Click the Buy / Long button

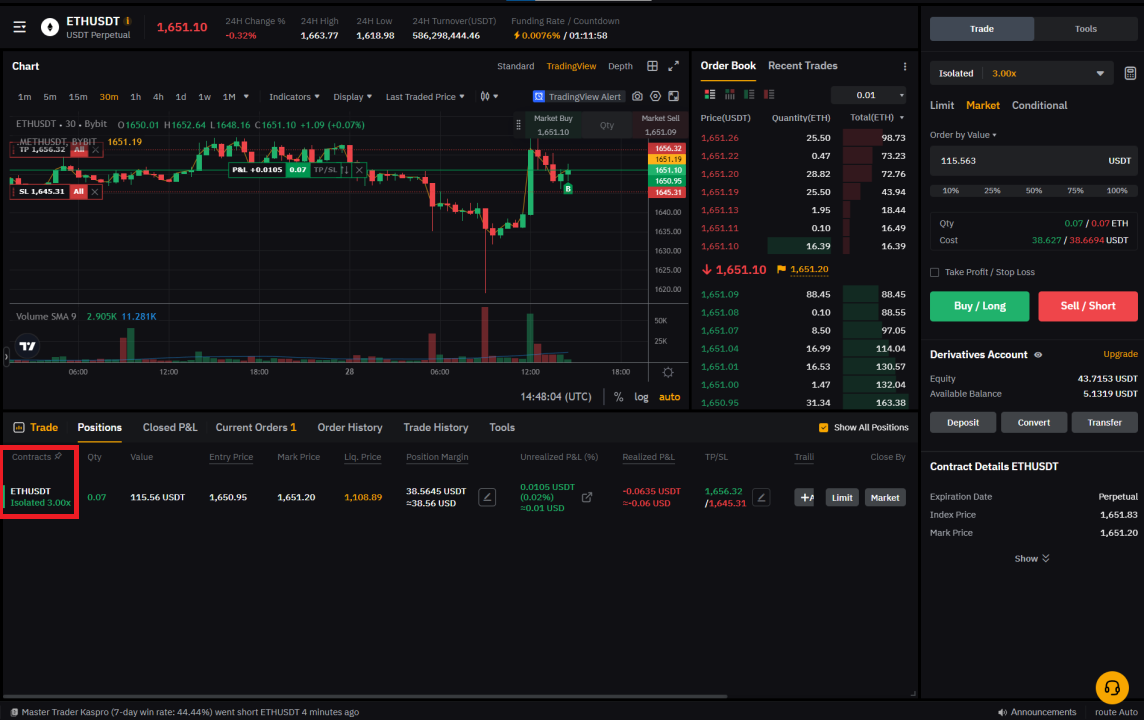pyautogui.click(x=979, y=306)
